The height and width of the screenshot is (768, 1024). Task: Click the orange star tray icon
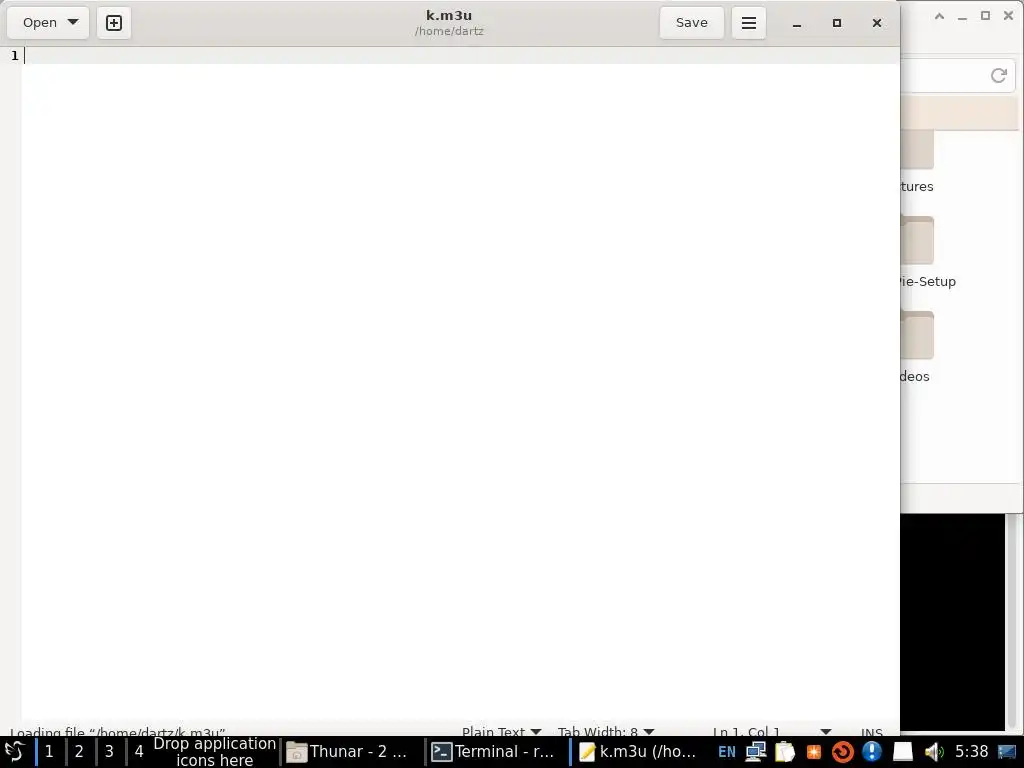tap(813, 752)
